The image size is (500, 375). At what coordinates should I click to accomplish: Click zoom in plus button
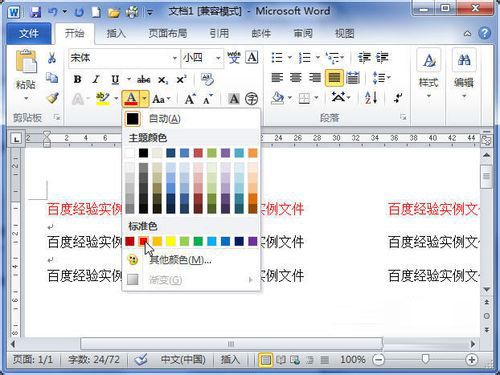(471, 360)
